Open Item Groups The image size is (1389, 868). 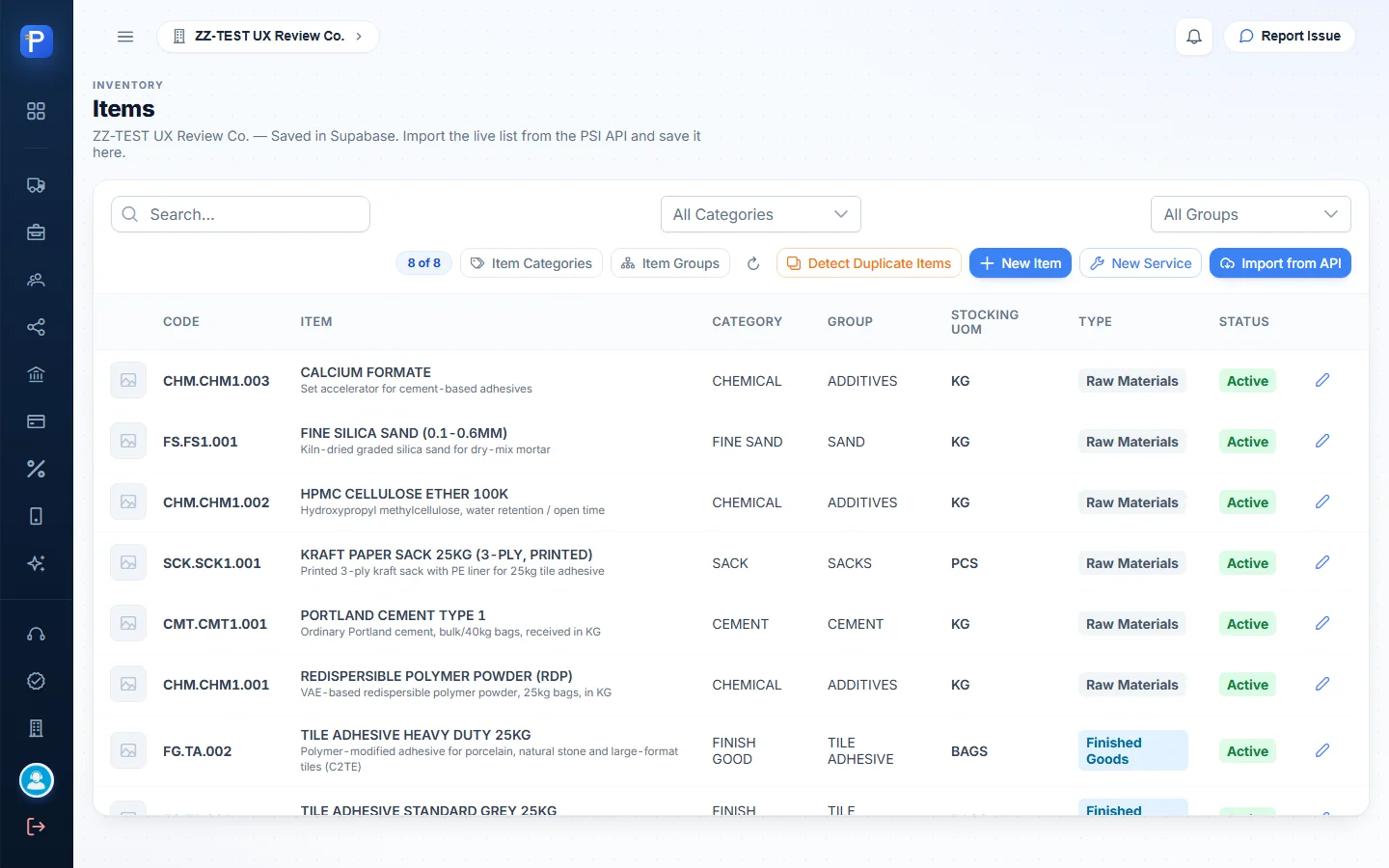[670, 263]
